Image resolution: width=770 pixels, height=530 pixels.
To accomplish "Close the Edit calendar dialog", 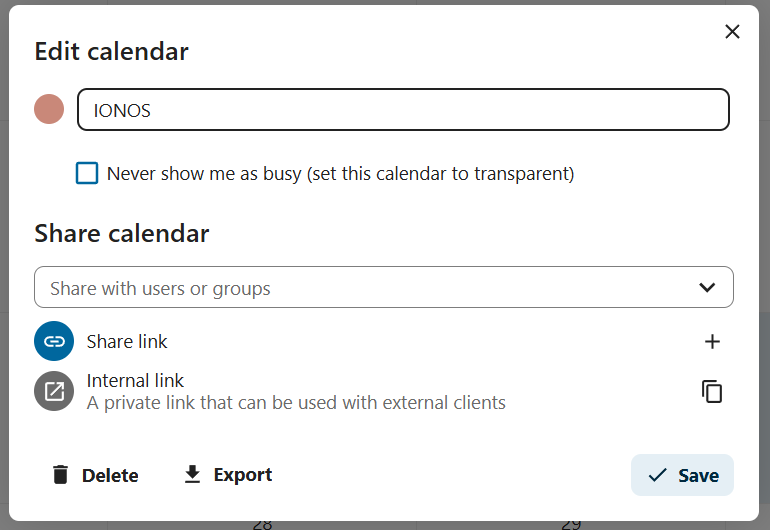I will pos(732,32).
